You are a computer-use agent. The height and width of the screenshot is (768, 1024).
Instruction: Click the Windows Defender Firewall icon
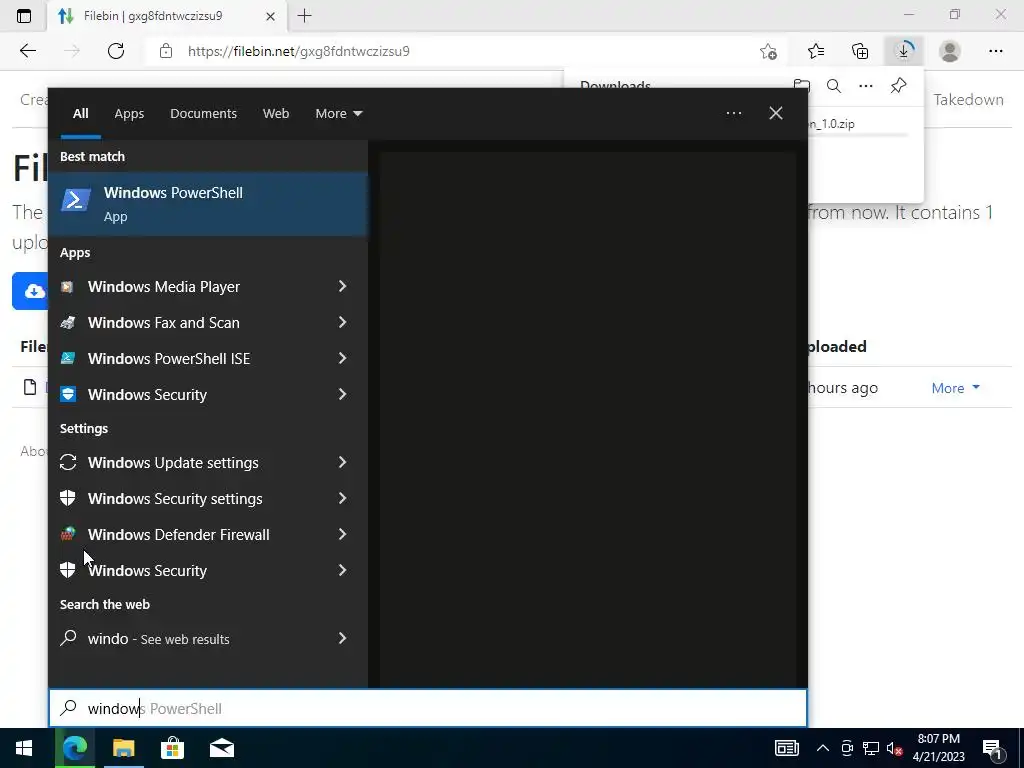point(67,534)
